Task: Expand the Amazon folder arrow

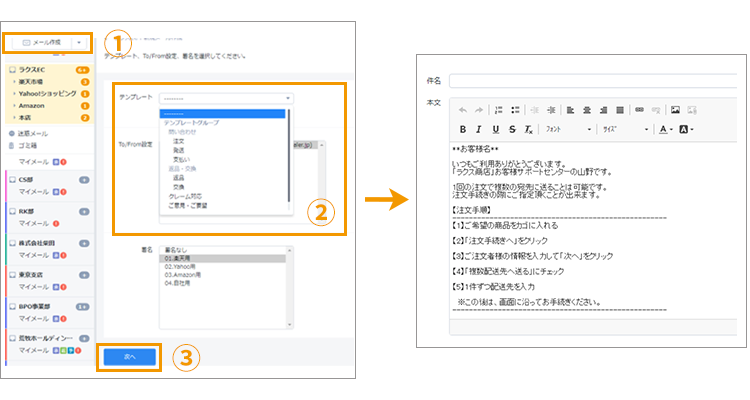Action: click(x=14, y=106)
